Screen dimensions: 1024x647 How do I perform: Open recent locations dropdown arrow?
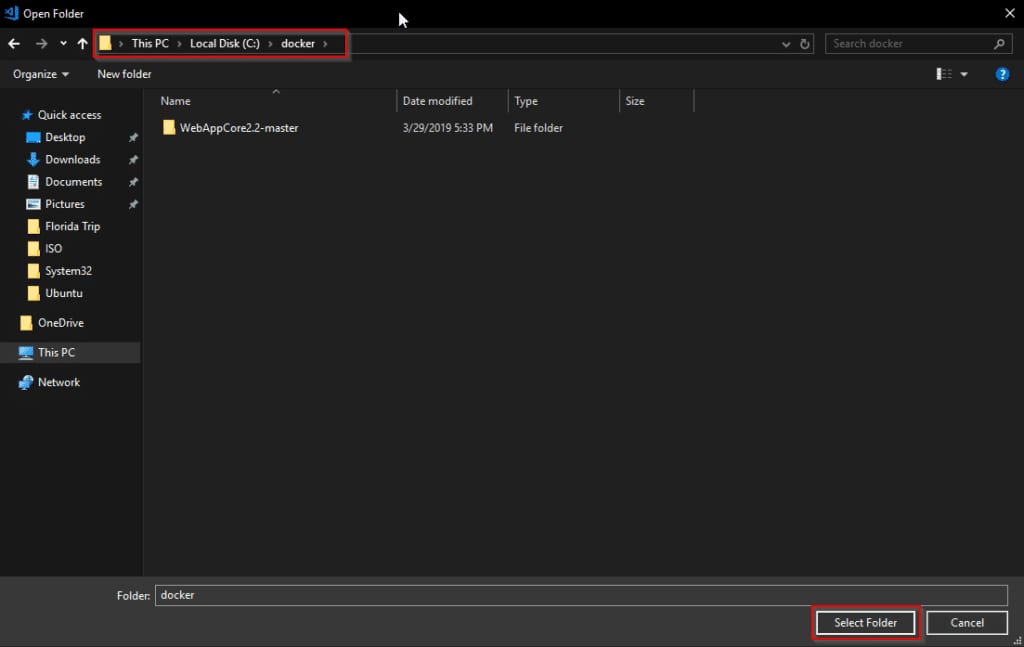tap(63, 44)
